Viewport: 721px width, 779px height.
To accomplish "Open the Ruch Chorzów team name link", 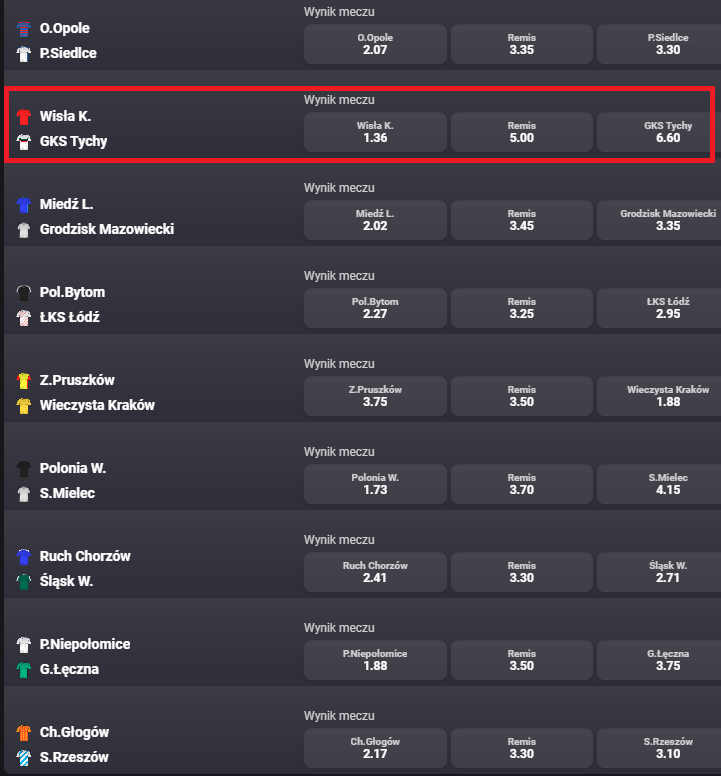I will tap(85, 556).
